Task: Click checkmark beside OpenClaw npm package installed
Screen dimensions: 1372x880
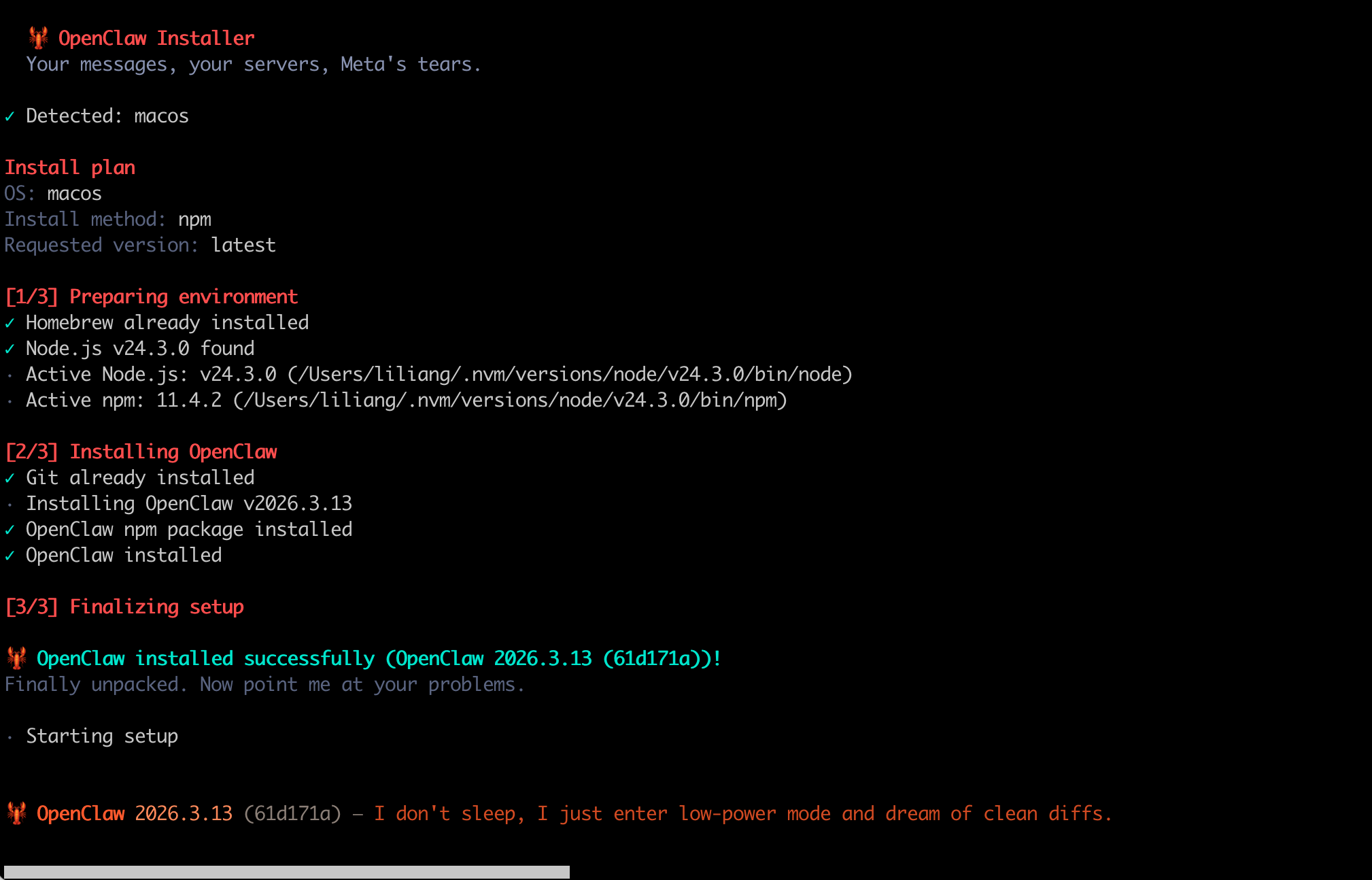Action: point(10,530)
